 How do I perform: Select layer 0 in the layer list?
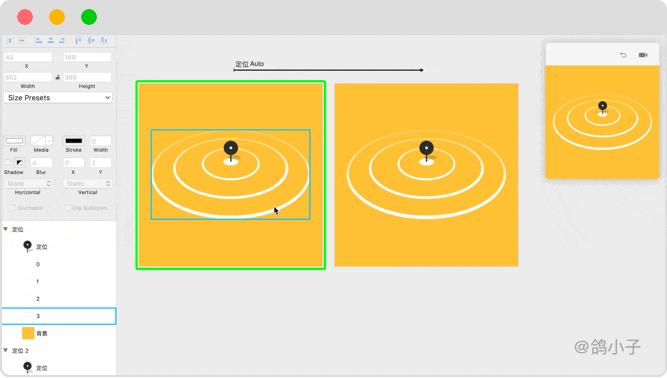point(59,264)
